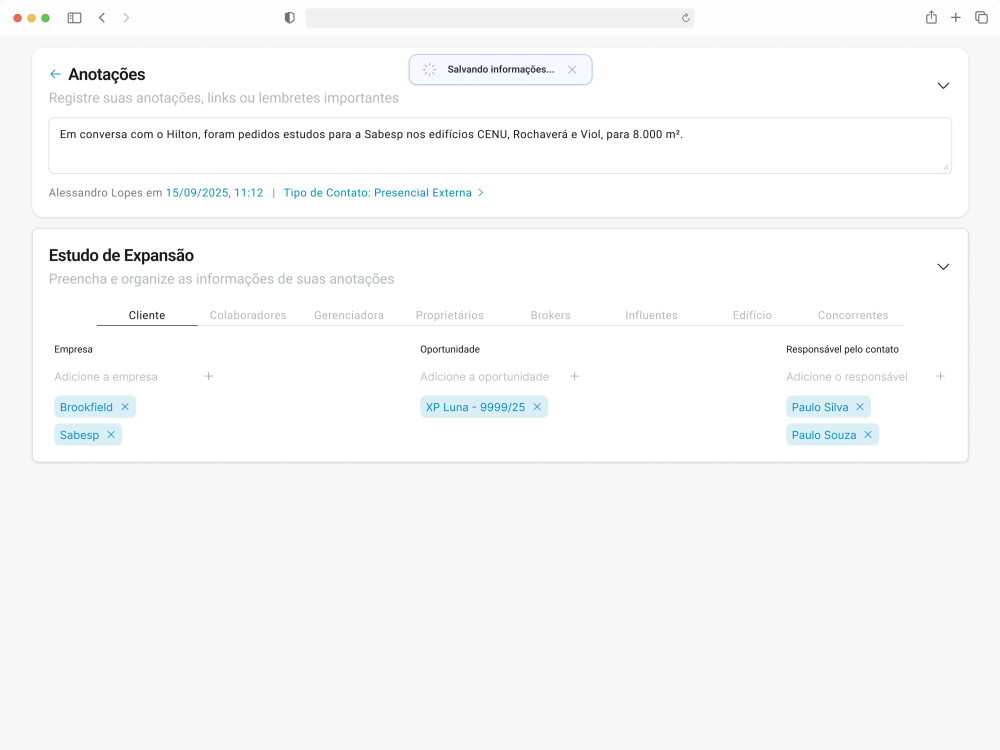Click the browser address bar
Viewport: 1000px width, 750px height.
pyautogui.click(x=499, y=18)
